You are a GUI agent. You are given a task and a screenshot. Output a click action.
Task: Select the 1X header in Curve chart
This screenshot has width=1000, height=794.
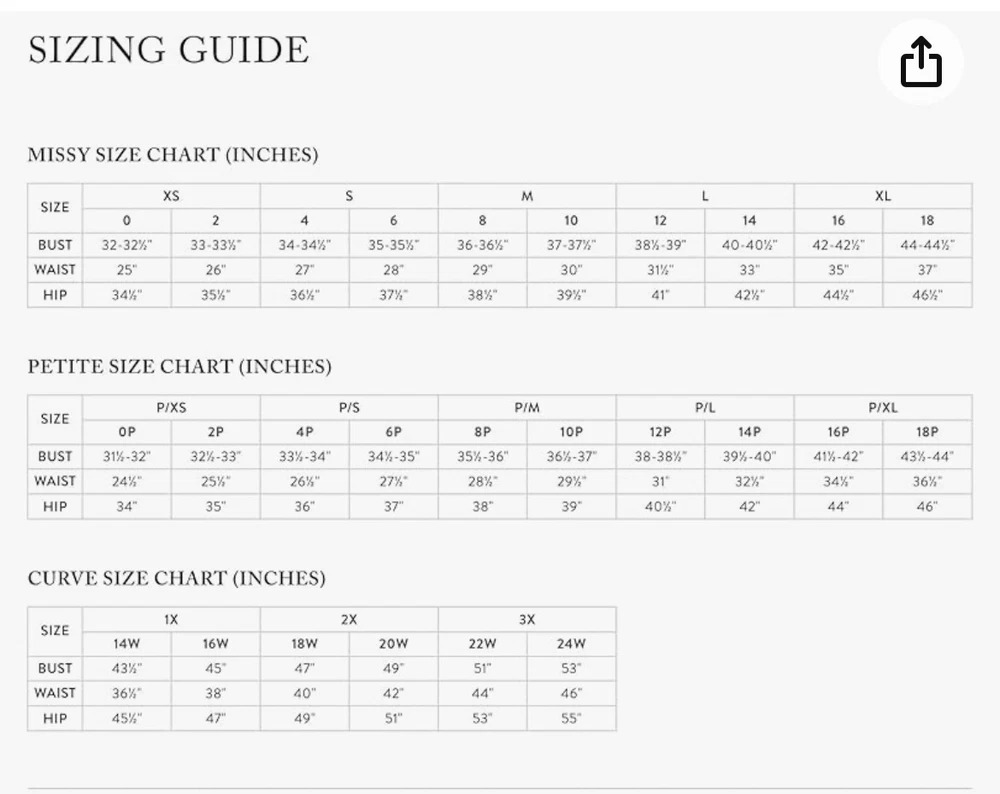pos(171,619)
